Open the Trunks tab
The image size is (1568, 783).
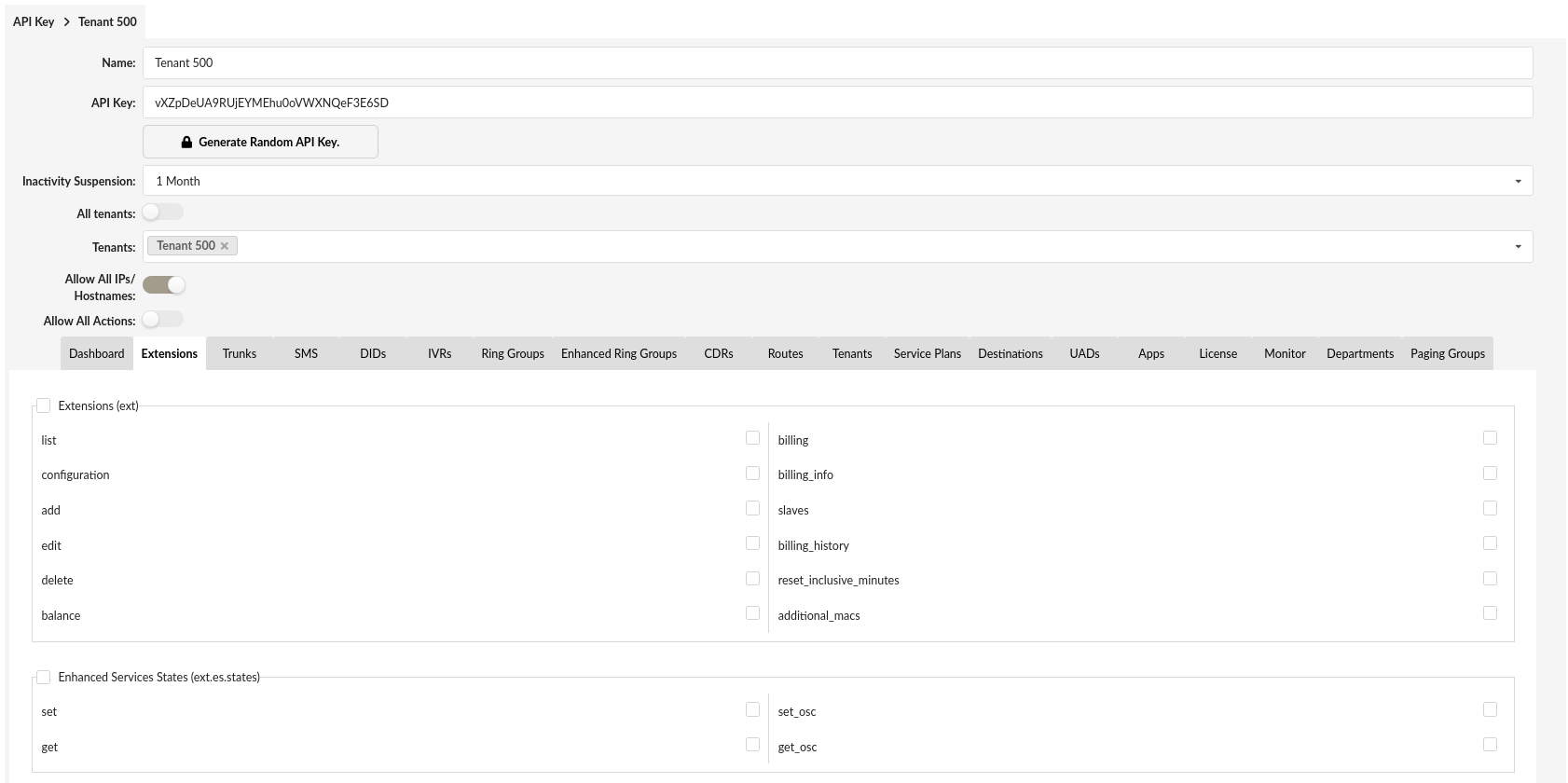pyautogui.click(x=239, y=354)
